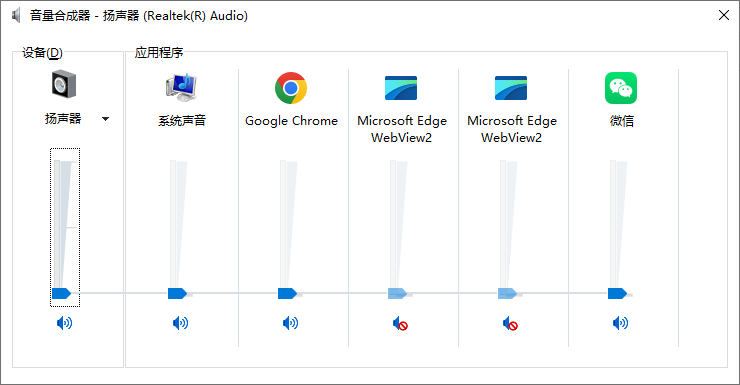The width and height of the screenshot is (740, 385).
Task: Mute the 扬声器 device volume
Action: coord(64,323)
